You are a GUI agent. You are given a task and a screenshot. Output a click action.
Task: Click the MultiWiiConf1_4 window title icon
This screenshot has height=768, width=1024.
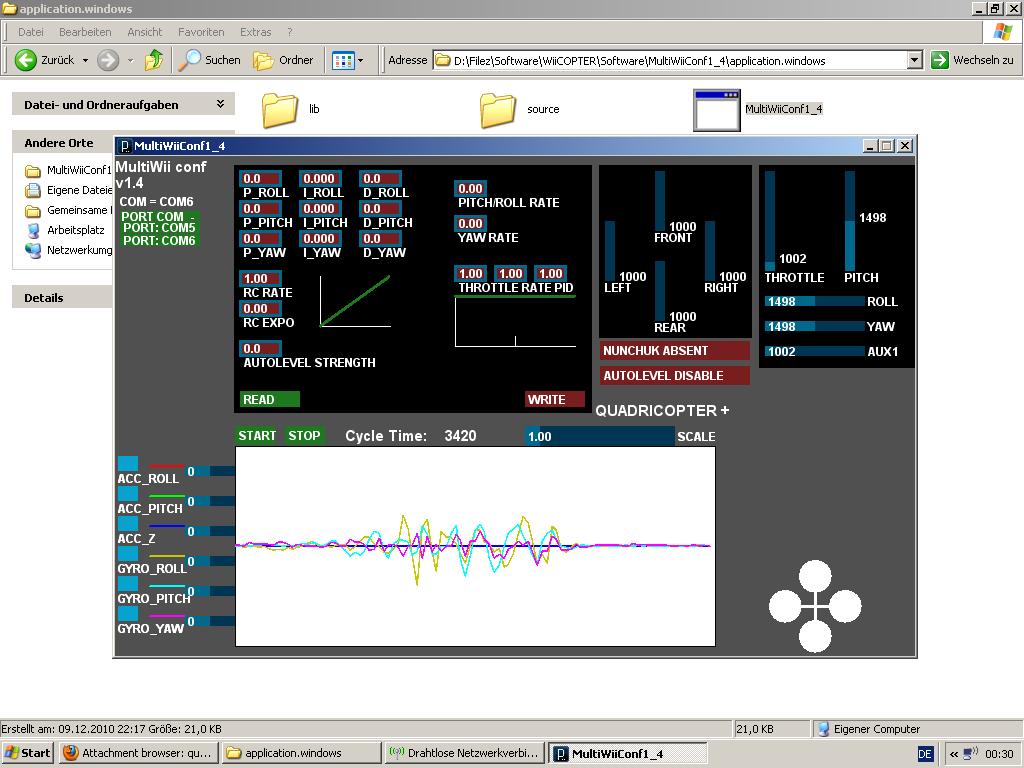pyautogui.click(x=125, y=146)
